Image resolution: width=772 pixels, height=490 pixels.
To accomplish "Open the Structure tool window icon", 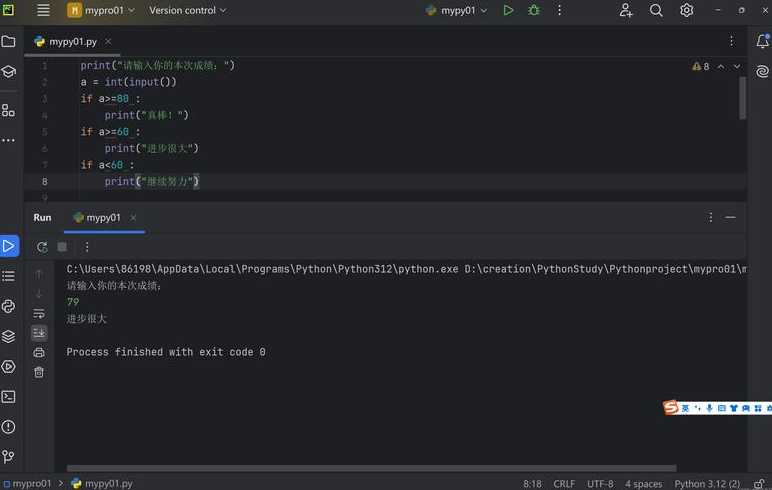I will [x=8, y=110].
